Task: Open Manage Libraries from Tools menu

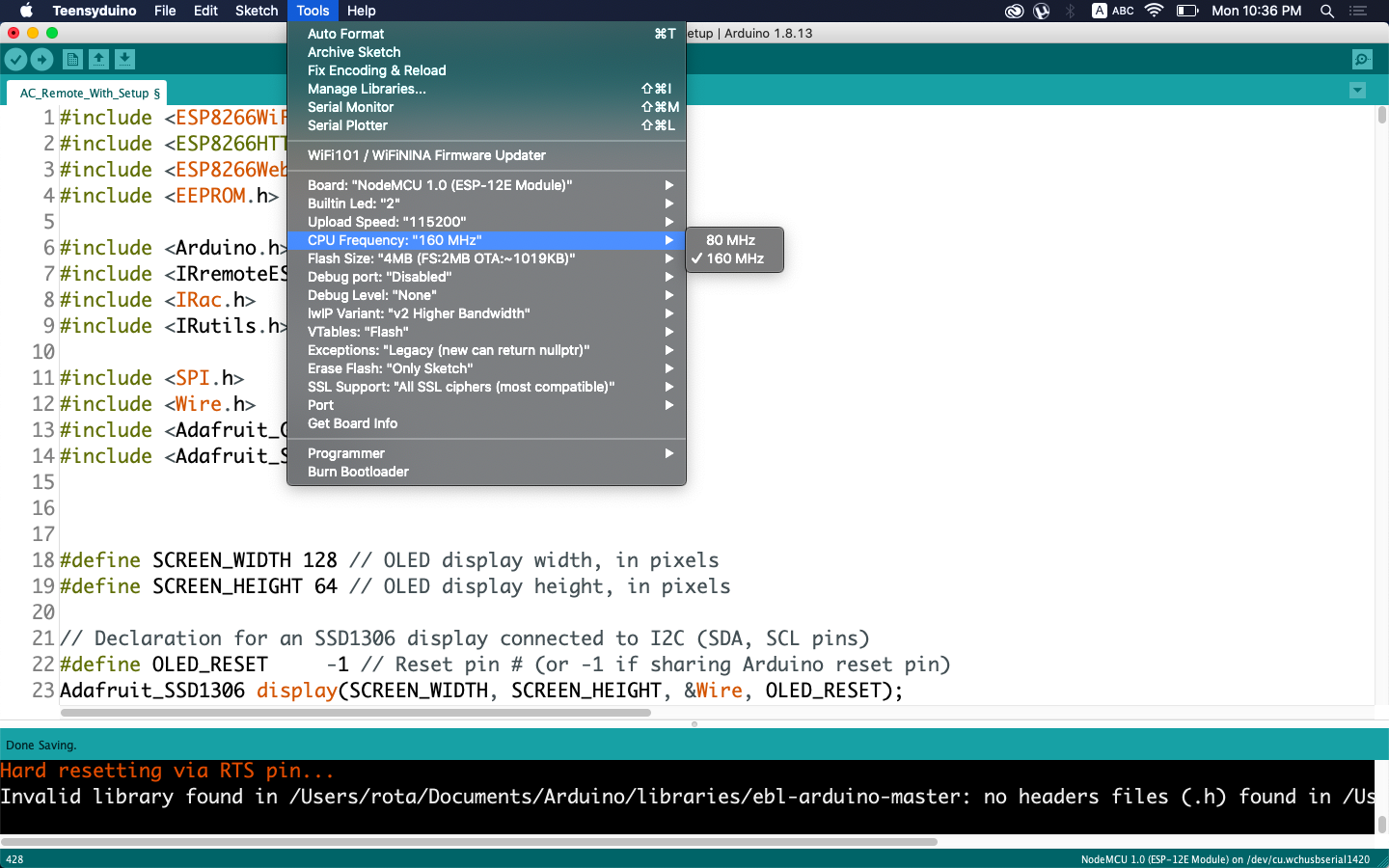Action: 486,89
